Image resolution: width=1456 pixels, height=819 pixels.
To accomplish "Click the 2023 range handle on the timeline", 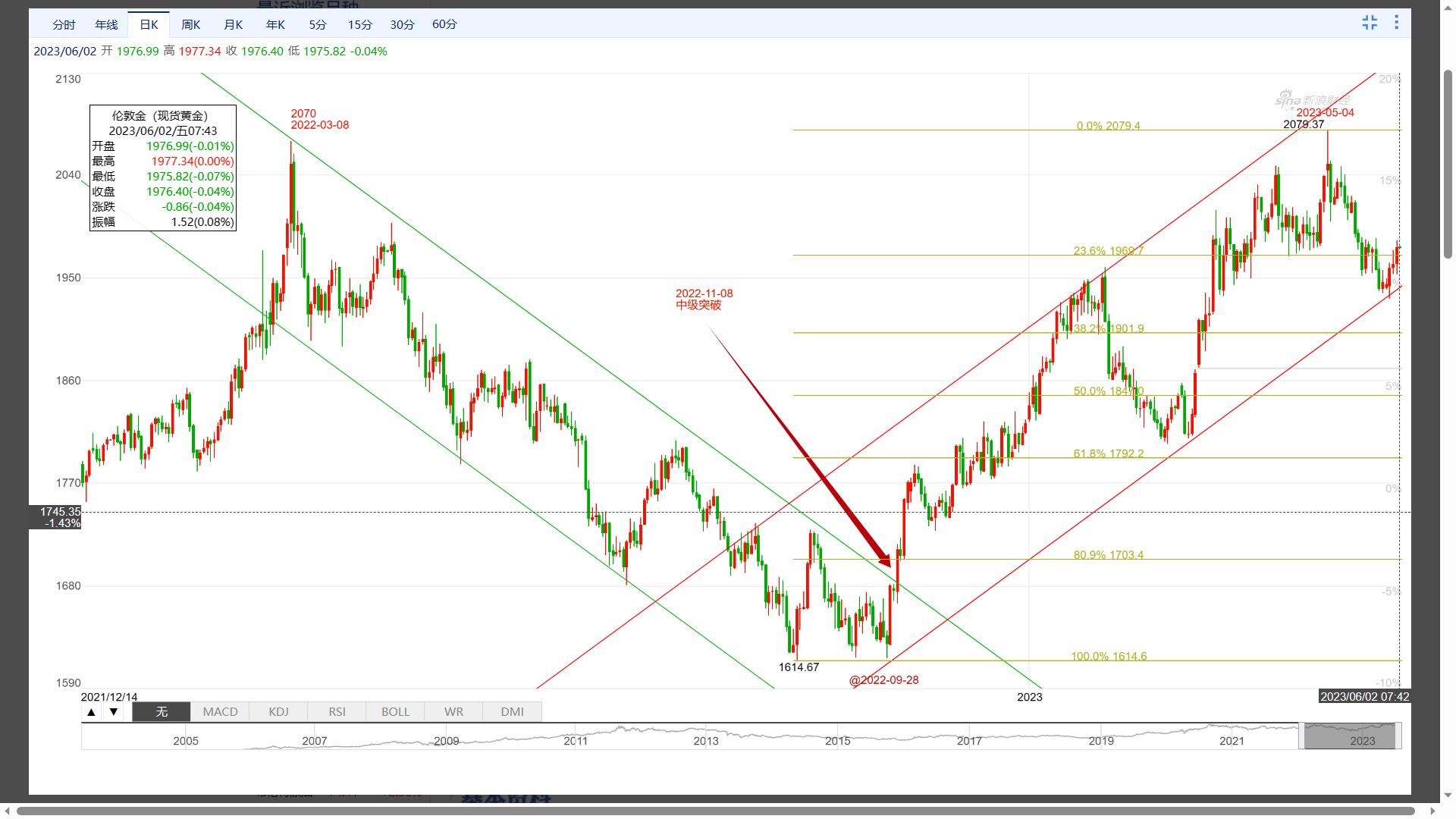I will point(1349,736).
